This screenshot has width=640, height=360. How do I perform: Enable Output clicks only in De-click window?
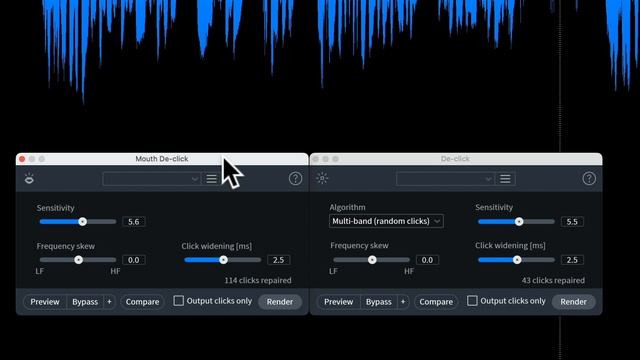472,301
